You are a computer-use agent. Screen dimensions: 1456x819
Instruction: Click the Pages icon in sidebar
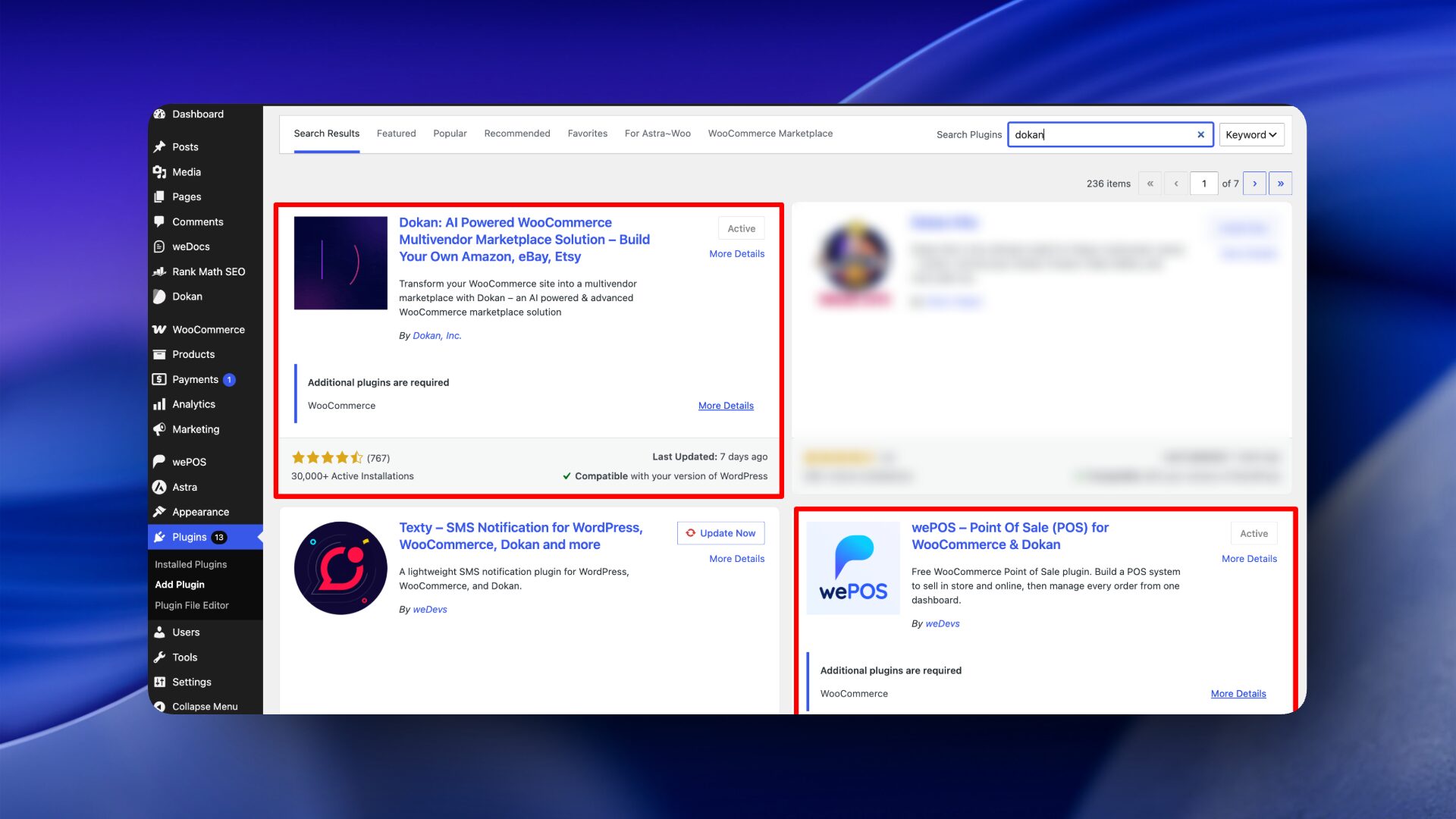159,197
